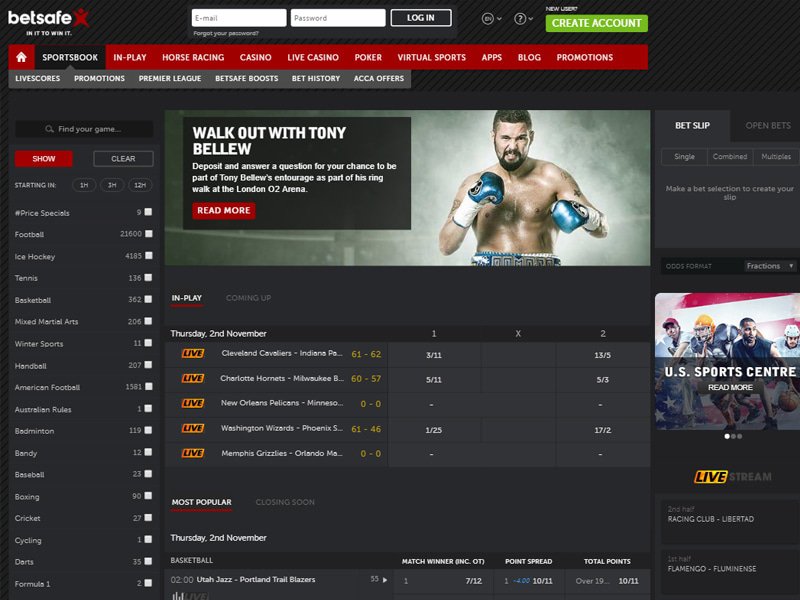Open Virtual Sports
Image resolution: width=800 pixels, height=600 pixels.
coord(432,57)
